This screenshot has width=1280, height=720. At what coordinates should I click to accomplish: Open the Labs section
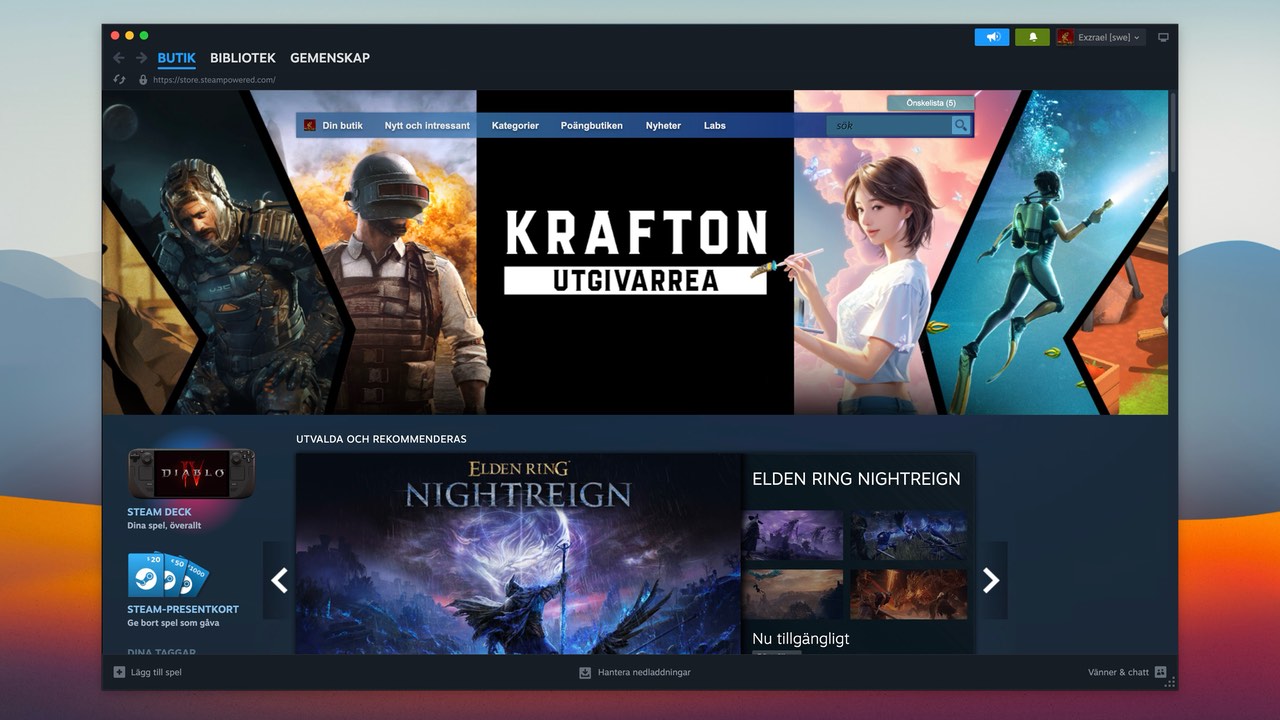714,125
